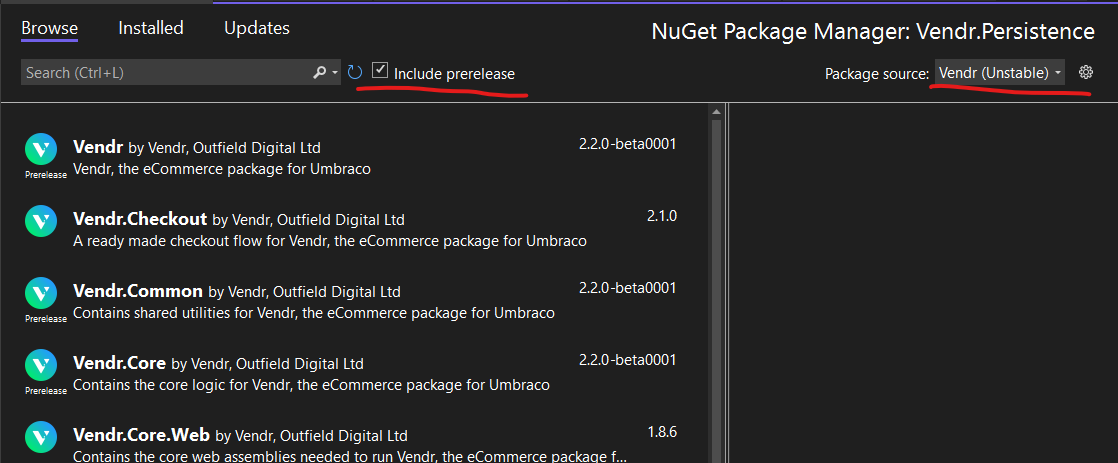Viewport: 1118px width, 463px height.
Task: Click Vendr version 2.2.0-beta0001
Action: tap(627, 144)
